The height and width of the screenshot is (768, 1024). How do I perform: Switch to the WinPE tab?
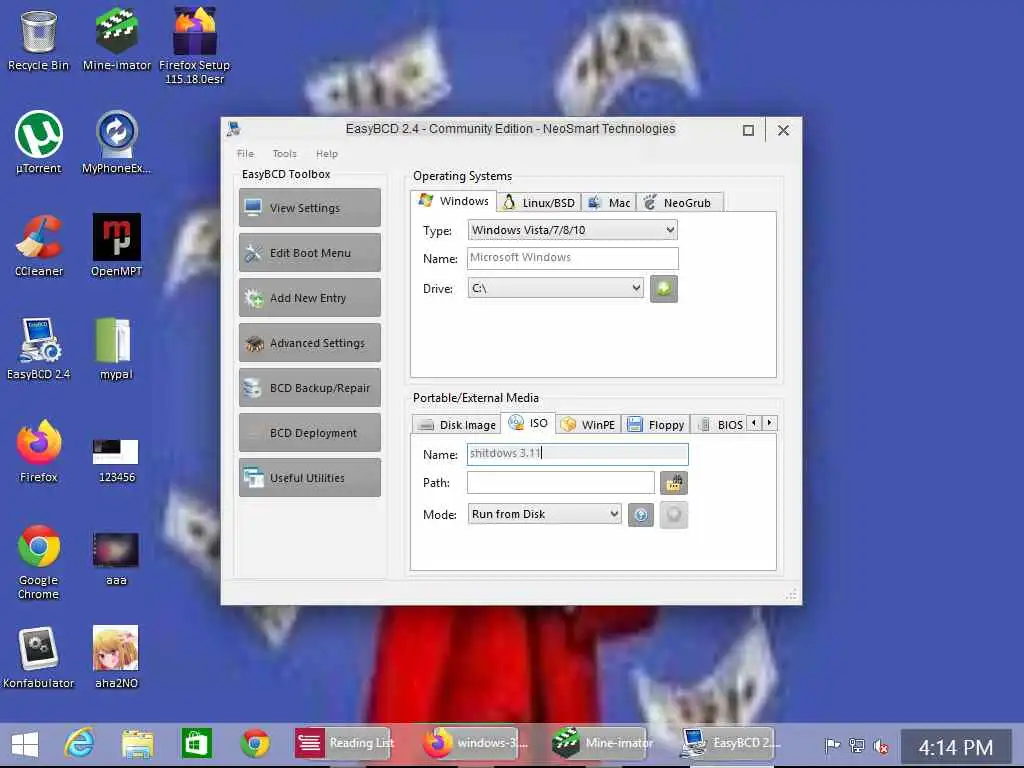588,424
